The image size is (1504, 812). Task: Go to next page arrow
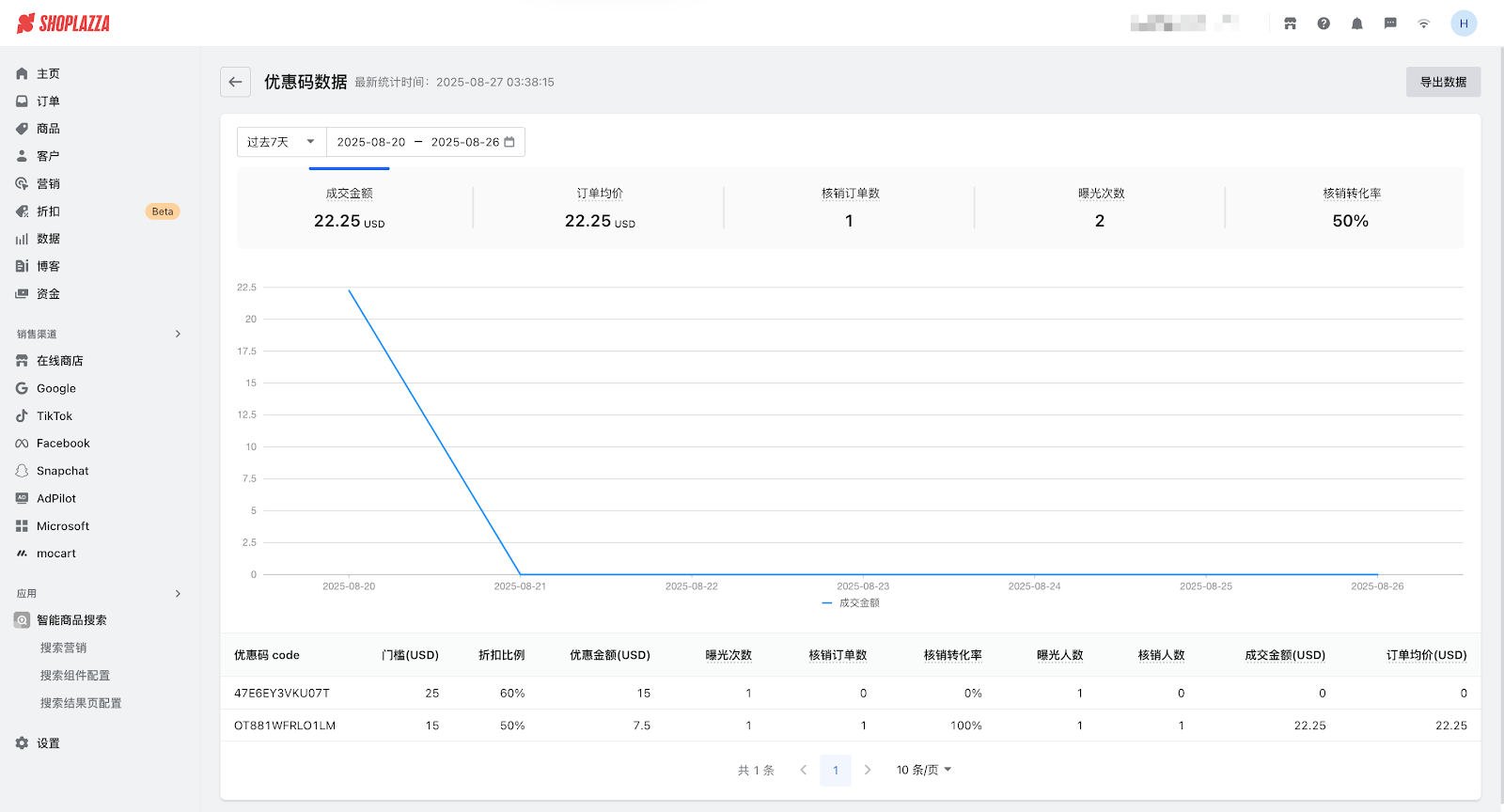[x=868, y=770]
